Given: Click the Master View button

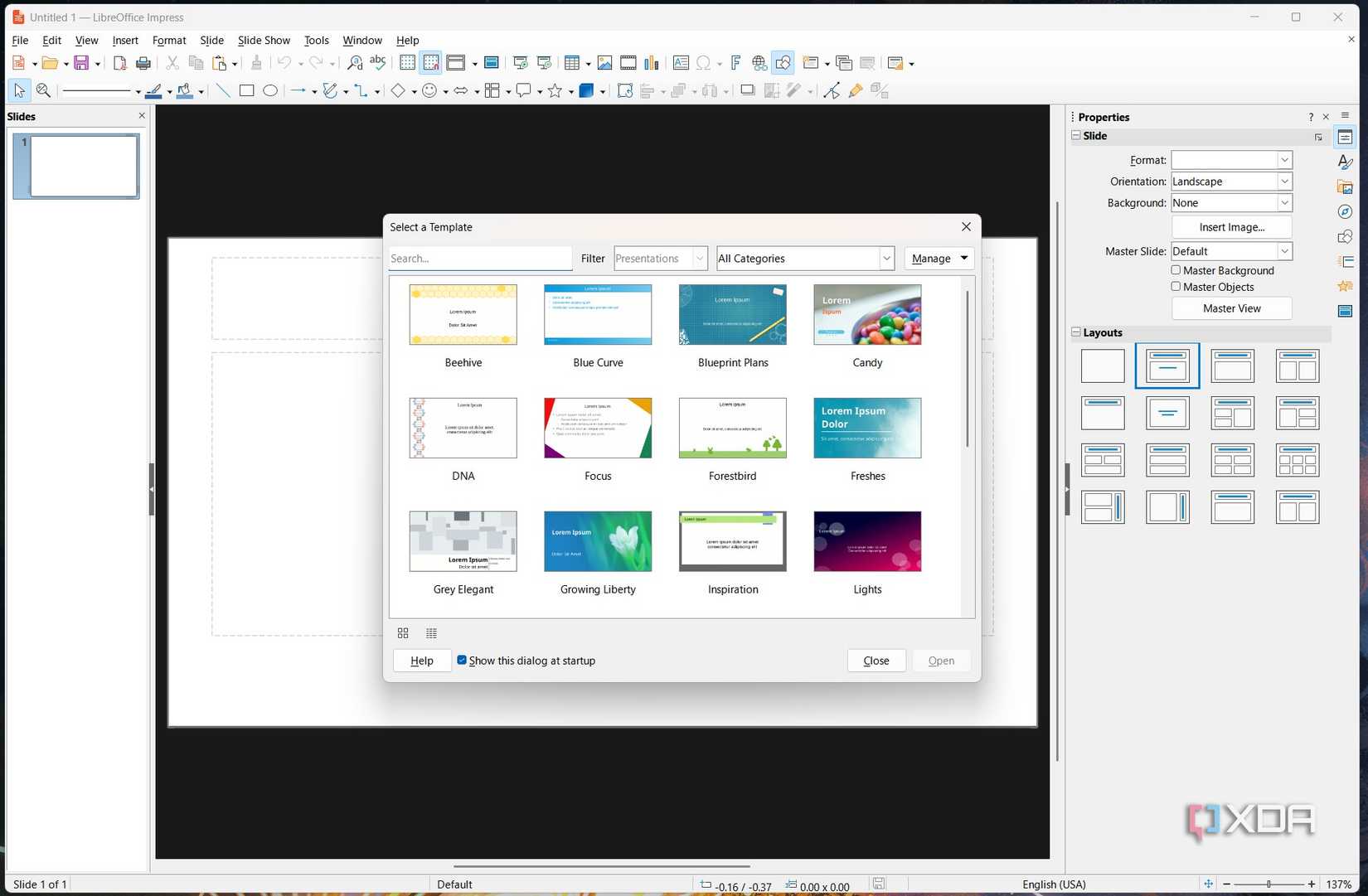Looking at the screenshot, I should click(x=1231, y=308).
